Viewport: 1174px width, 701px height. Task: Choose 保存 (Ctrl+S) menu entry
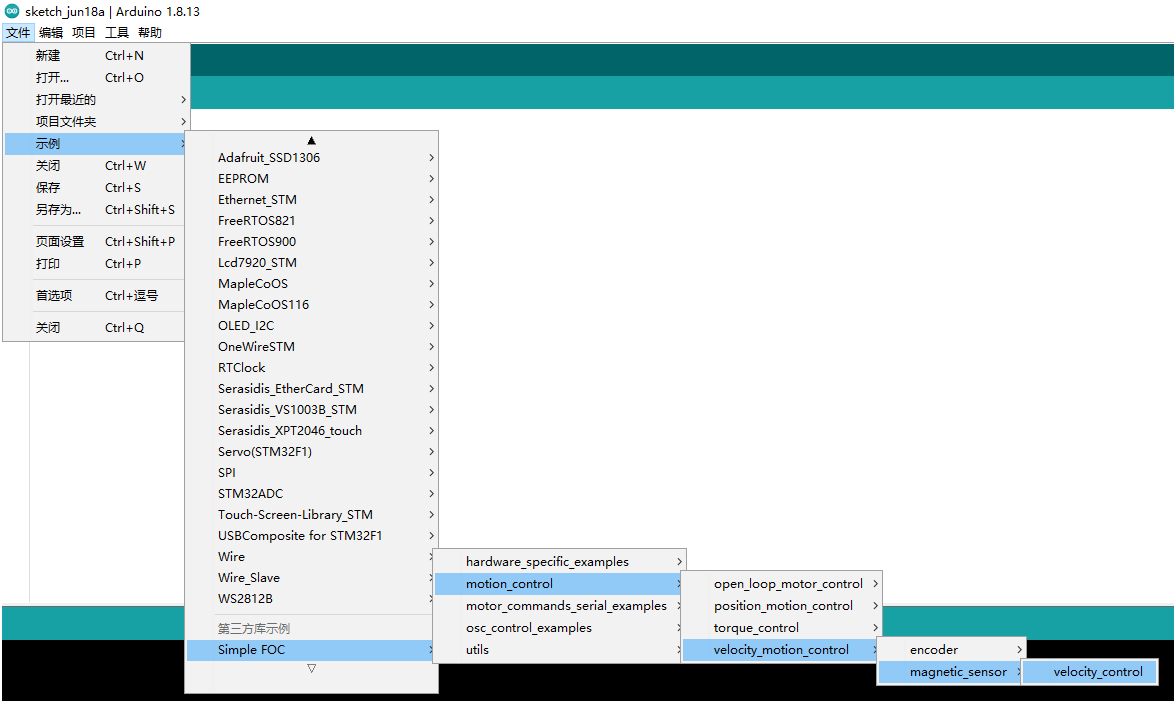point(96,187)
